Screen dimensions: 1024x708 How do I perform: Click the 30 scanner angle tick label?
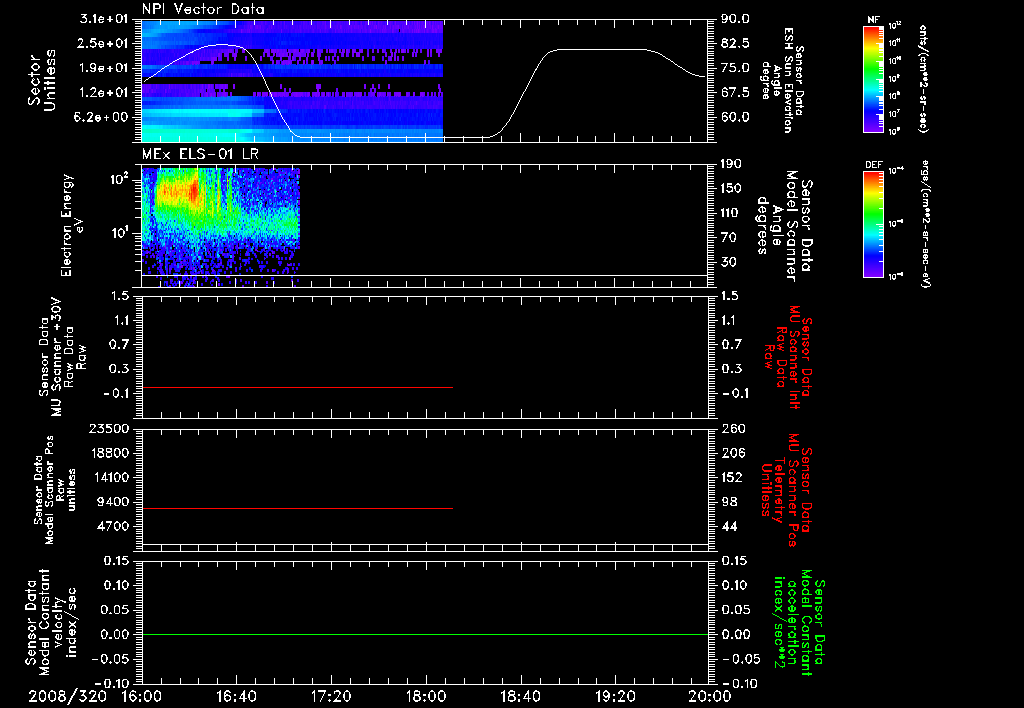(728, 262)
